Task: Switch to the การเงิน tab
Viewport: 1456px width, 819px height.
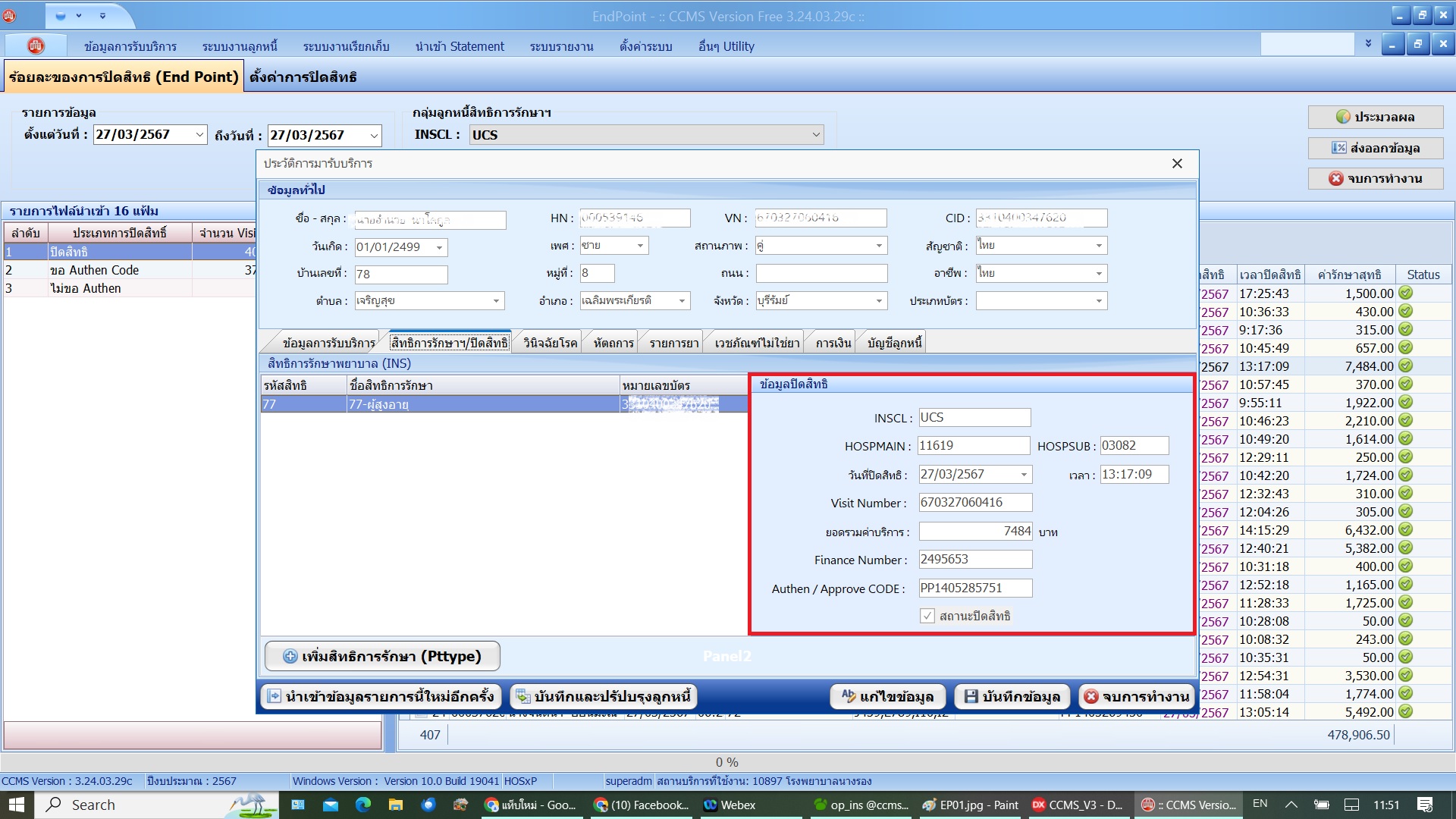Action: (833, 343)
